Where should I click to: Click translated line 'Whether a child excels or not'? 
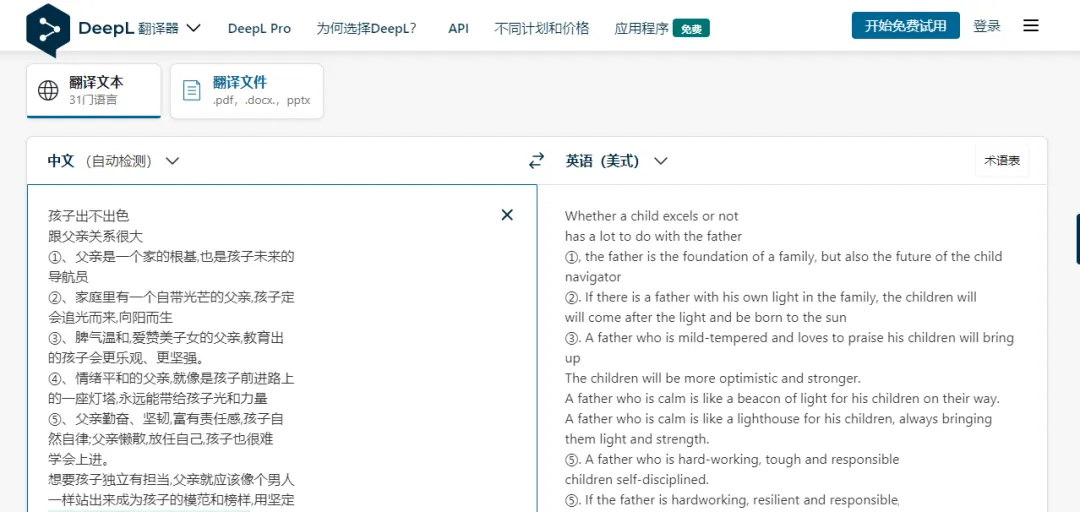click(x=652, y=216)
